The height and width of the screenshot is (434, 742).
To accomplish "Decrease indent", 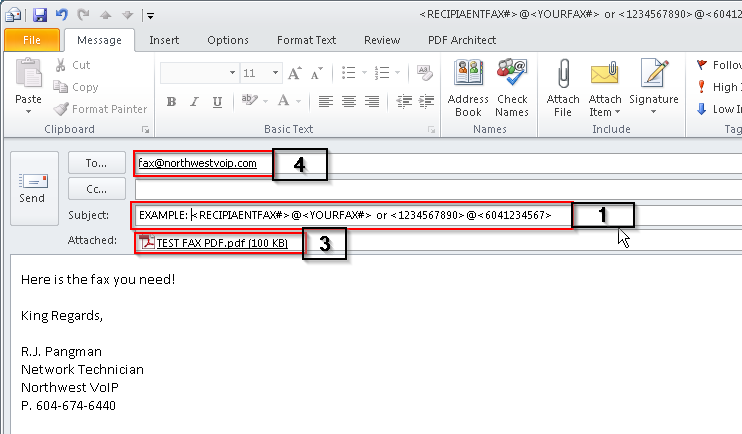I will (404, 101).
